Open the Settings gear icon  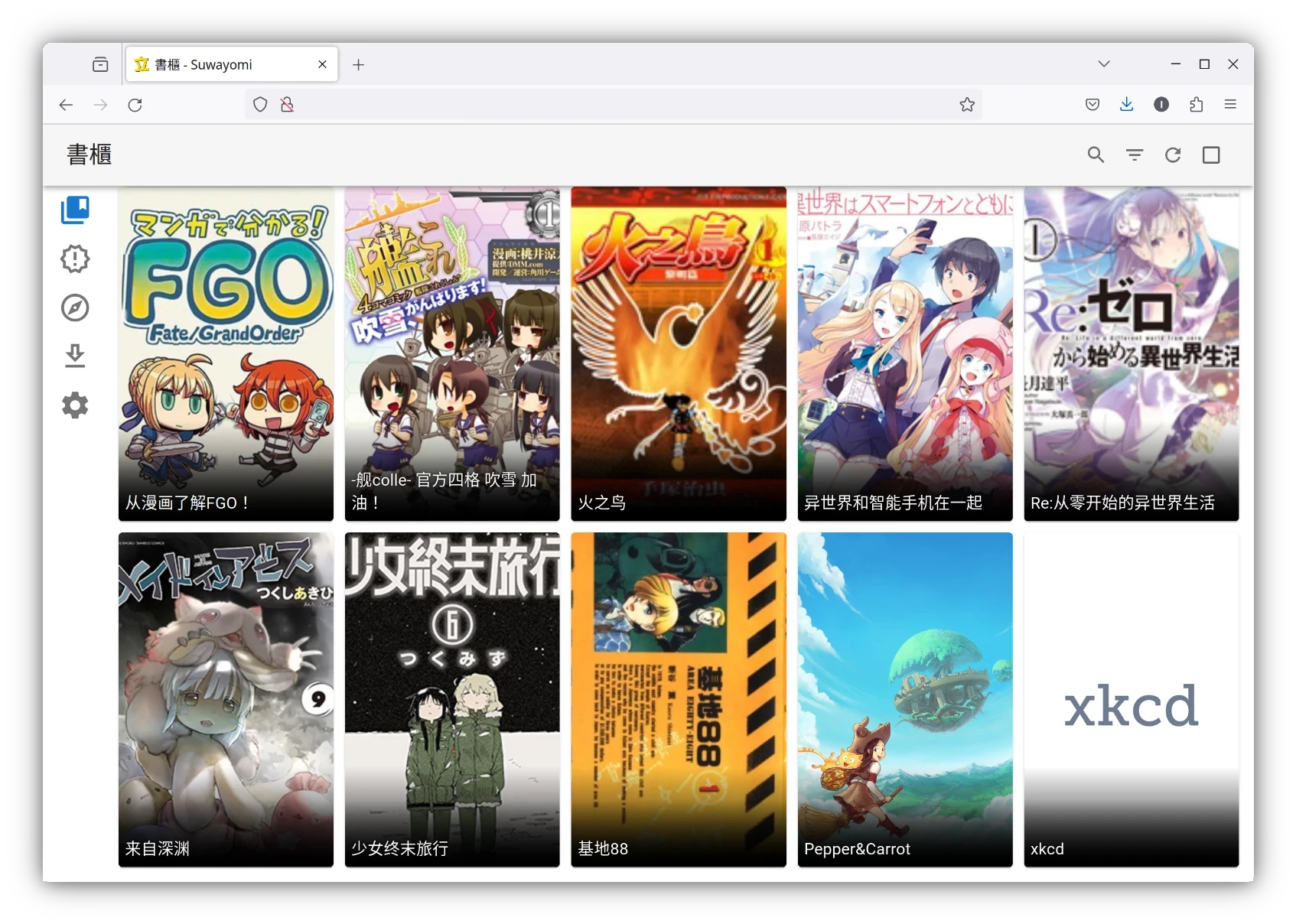click(75, 405)
